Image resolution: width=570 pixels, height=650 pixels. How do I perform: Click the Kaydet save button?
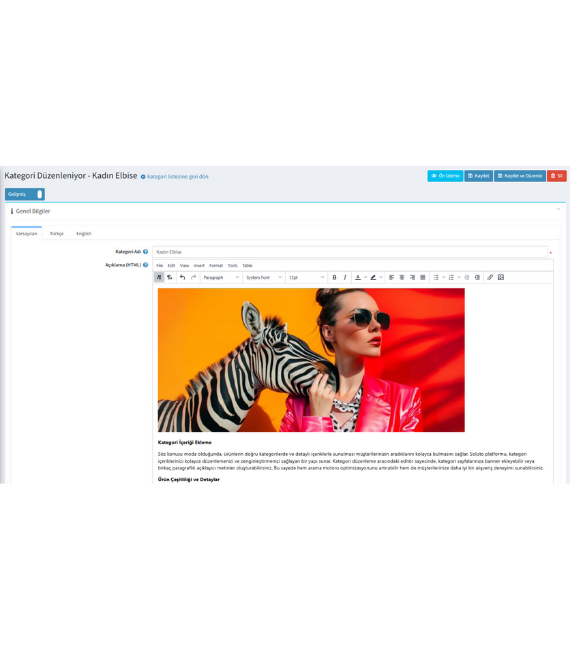click(478, 176)
